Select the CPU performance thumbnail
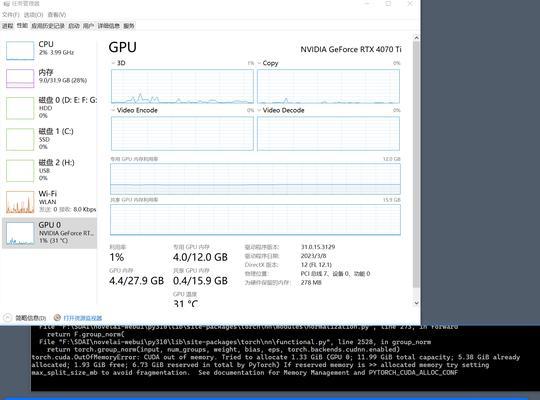Screen dimensions: 540x400 [20, 51]
